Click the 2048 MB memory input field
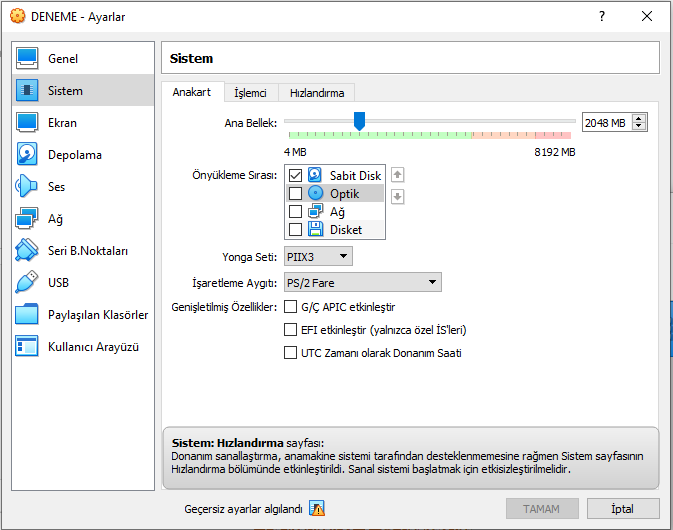 (x=607, y=123)
